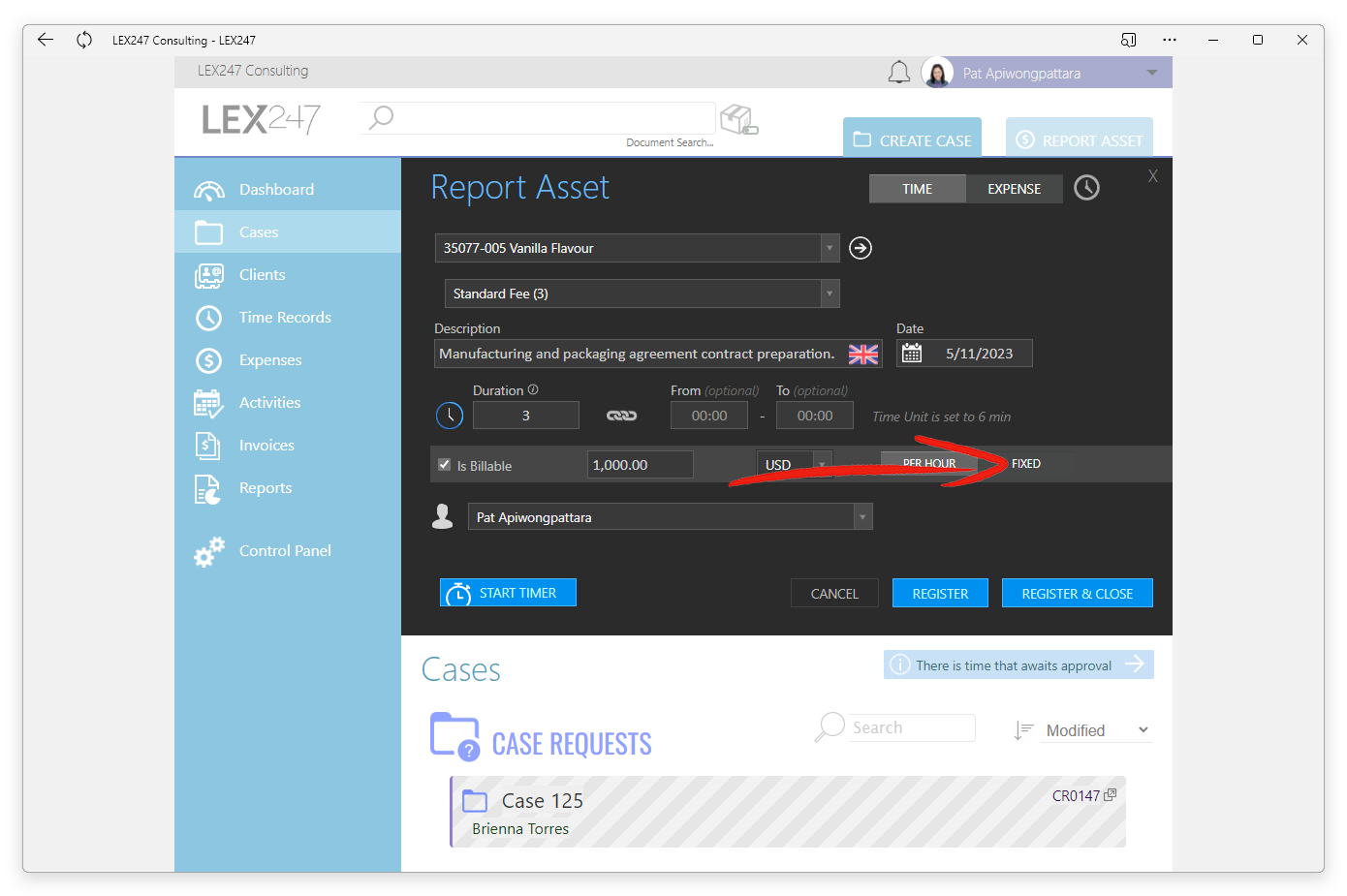Switch rate mode to FIXED

[1026, 464]
